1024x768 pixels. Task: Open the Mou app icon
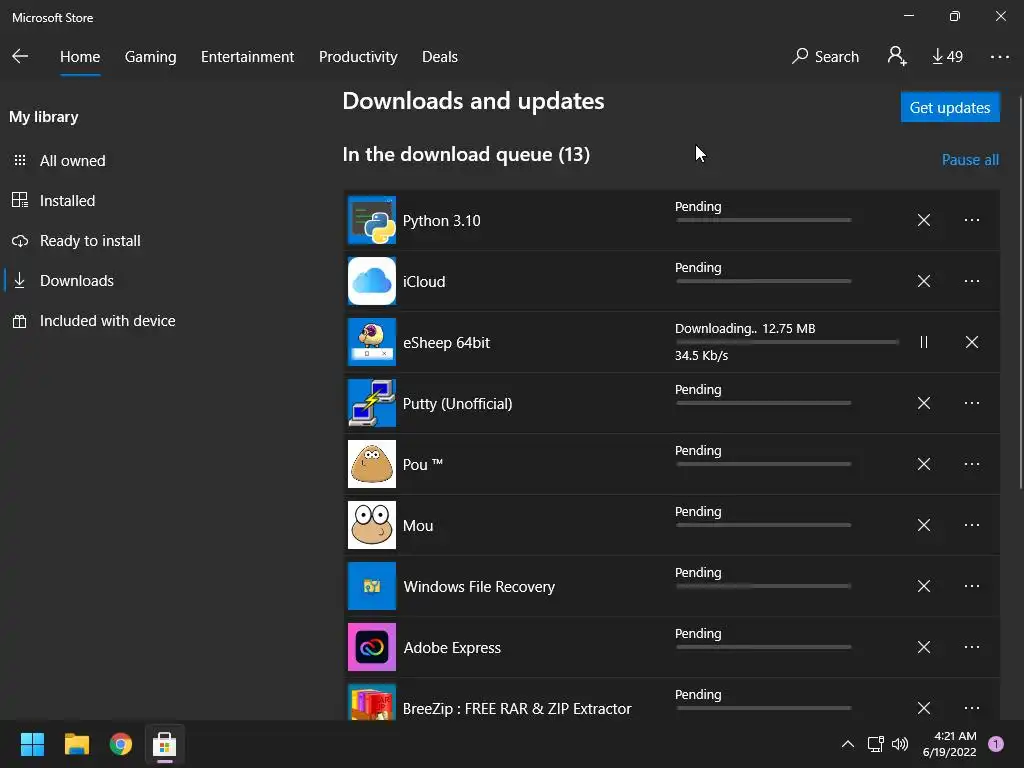(x=372, y=525)
